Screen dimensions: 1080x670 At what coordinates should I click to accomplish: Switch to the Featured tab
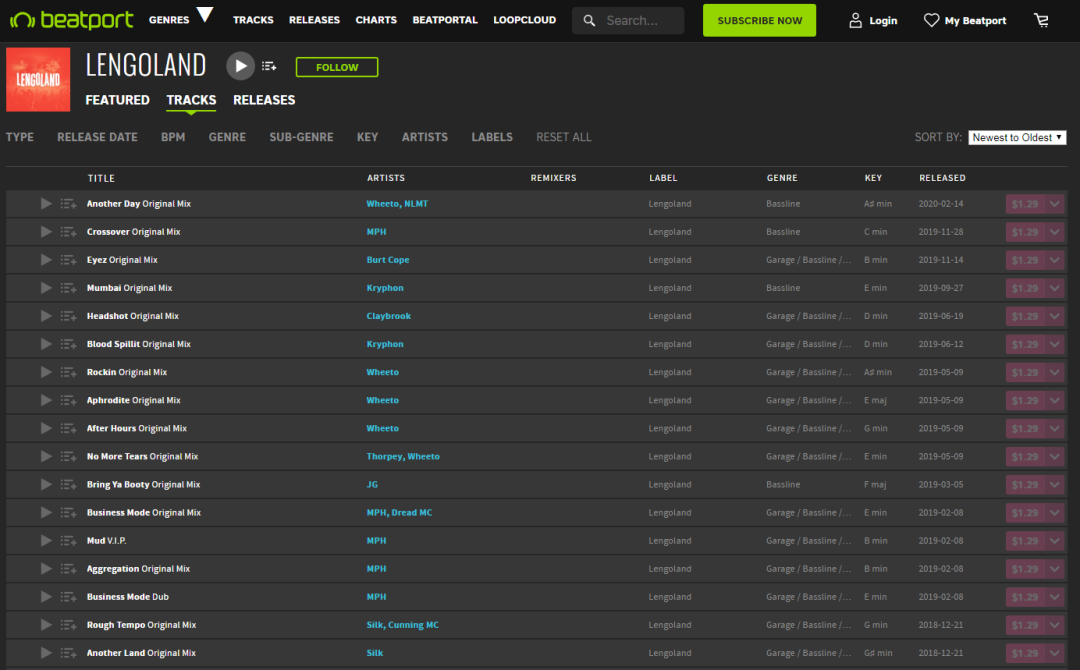tap(117, 100)
